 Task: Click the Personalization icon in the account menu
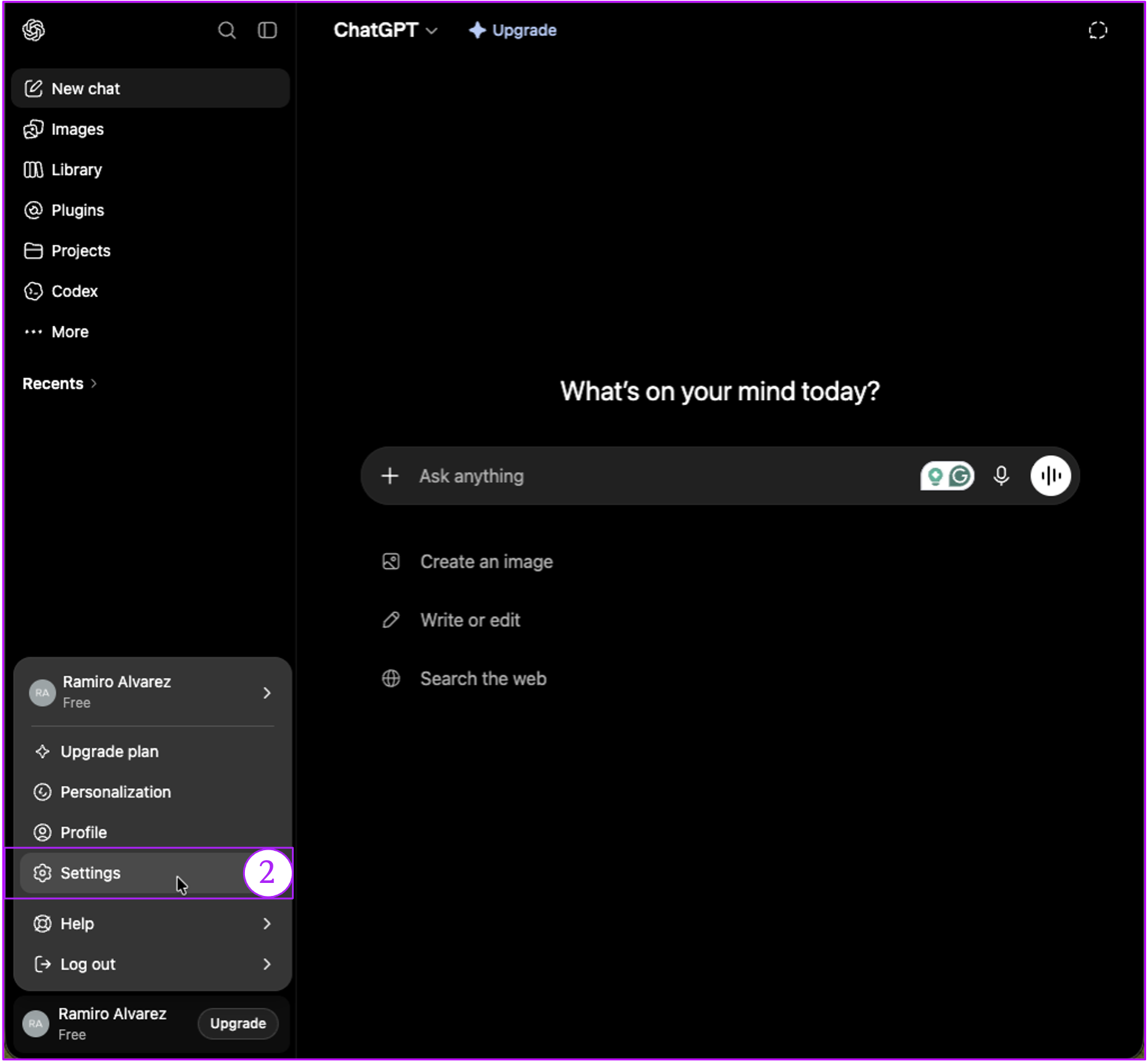pyautogui.click(x=42, y=792)
